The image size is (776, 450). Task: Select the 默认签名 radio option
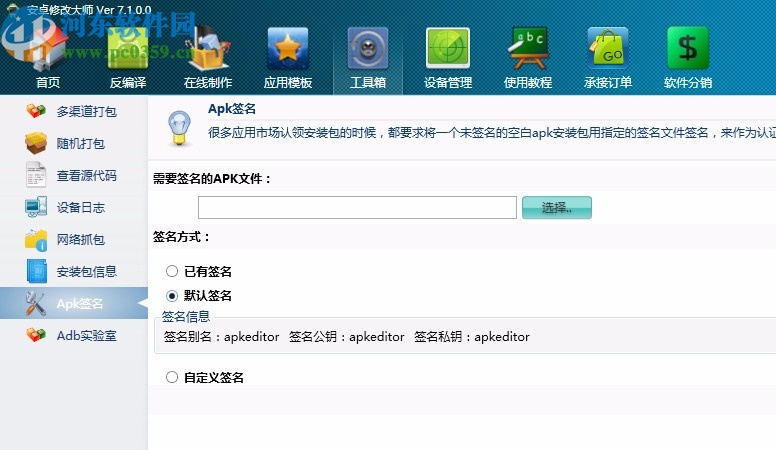tap(172, 296)
